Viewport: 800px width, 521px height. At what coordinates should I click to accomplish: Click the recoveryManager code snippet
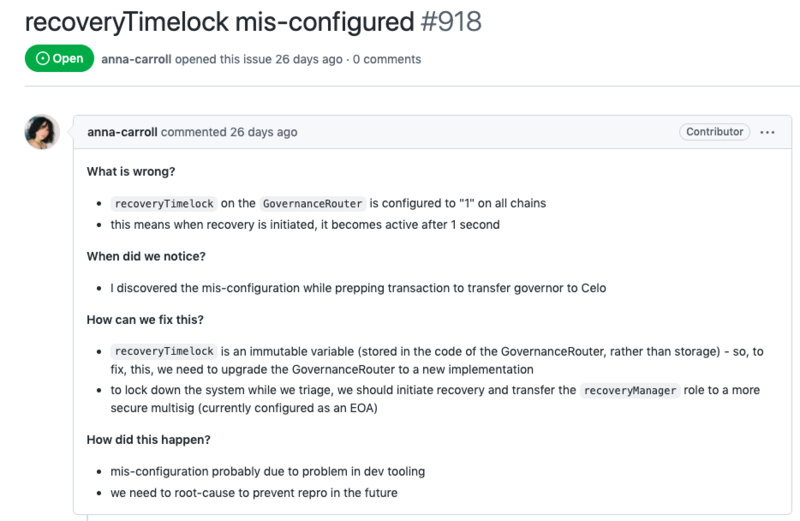(631, 390)
